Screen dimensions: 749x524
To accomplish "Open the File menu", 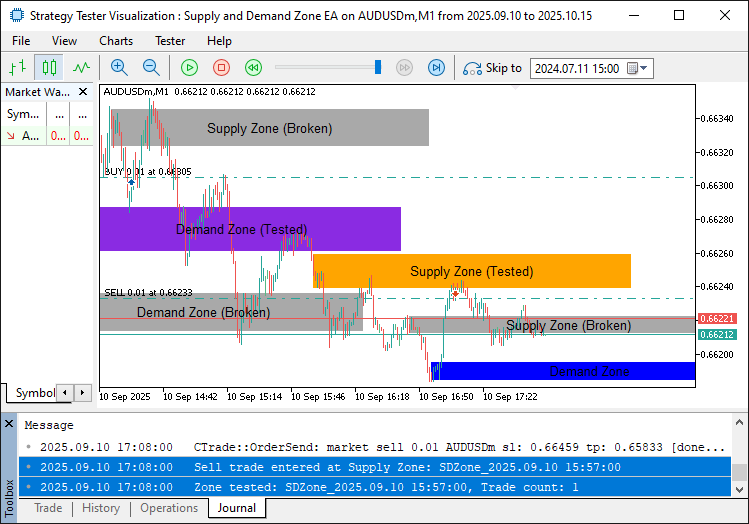I will (21, 41).
